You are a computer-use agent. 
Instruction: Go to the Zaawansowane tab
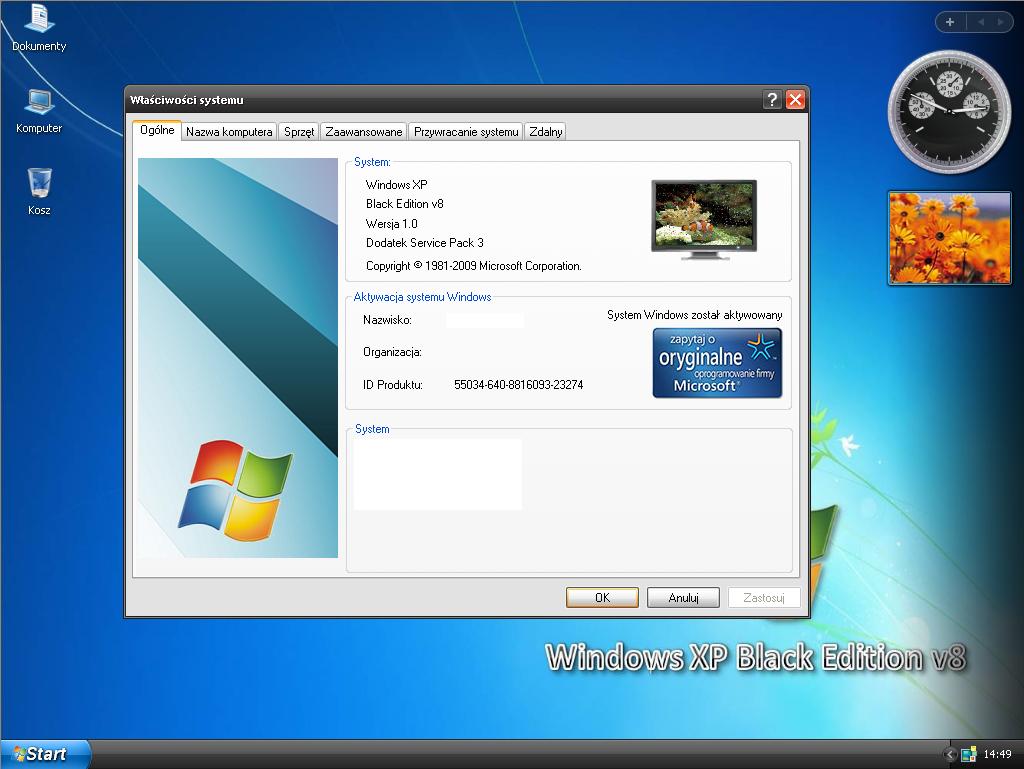[x=364, y=132]
